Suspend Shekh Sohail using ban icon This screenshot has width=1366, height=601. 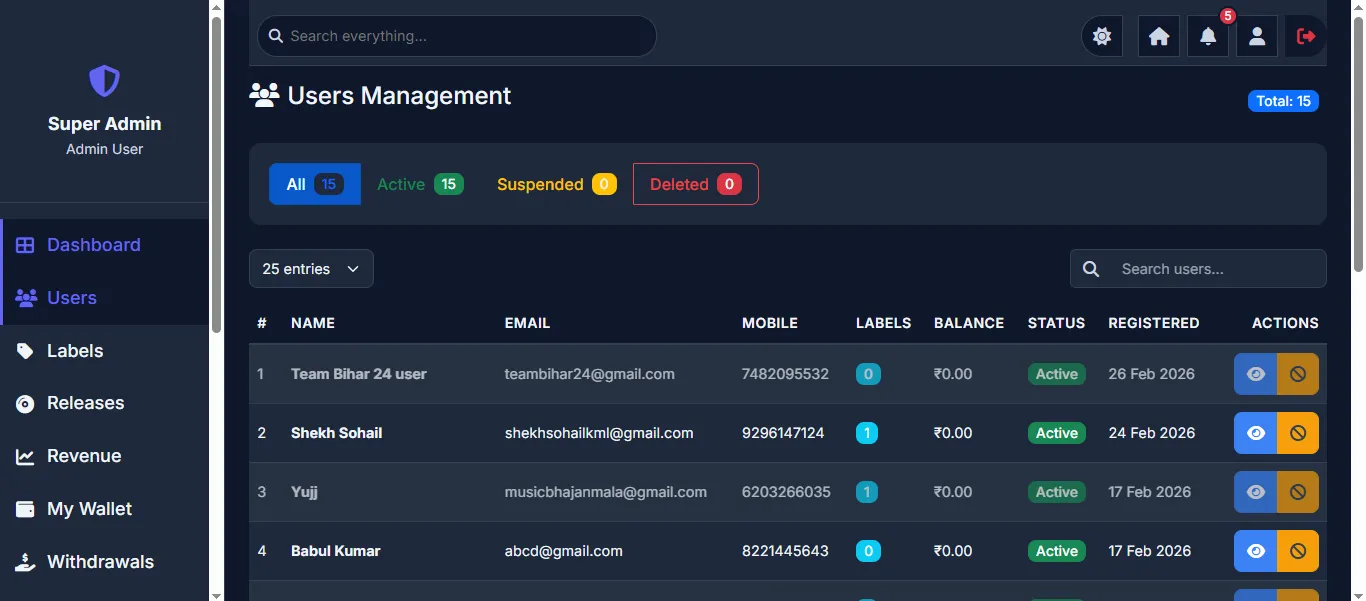point(1298,433)
